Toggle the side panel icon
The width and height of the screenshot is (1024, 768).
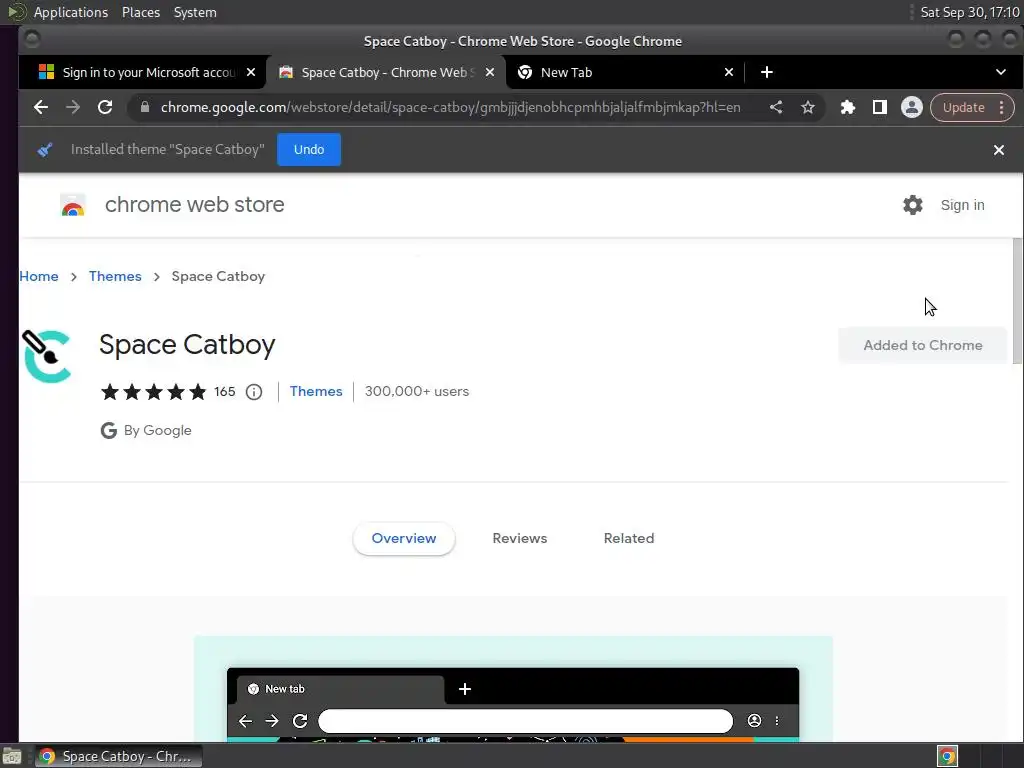[880, 107]
